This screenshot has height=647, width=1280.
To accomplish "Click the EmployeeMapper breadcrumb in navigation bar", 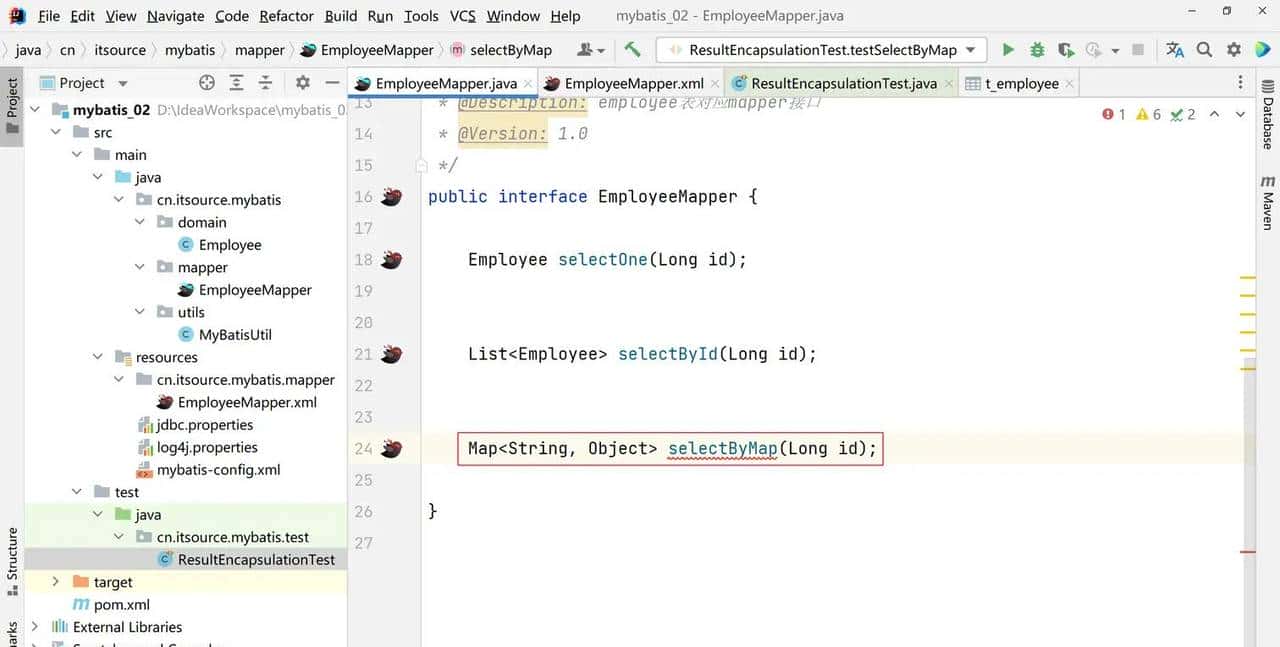I will [x=376, y=50].
